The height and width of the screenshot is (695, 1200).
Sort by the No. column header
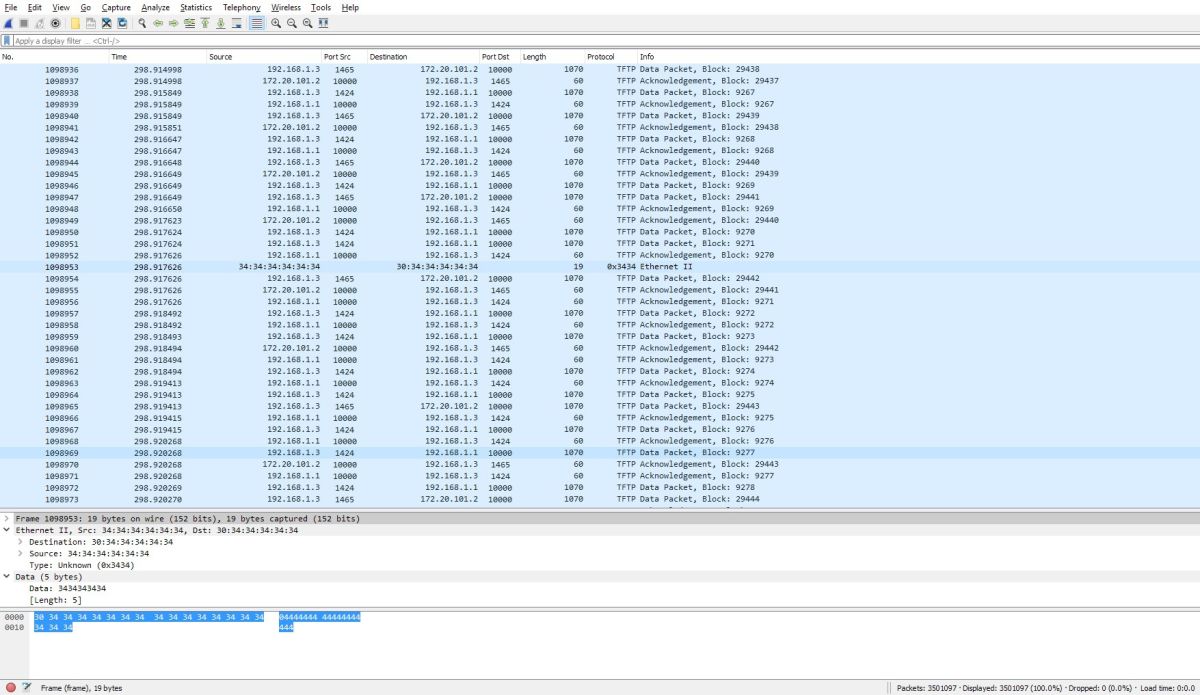click(54, 57)
